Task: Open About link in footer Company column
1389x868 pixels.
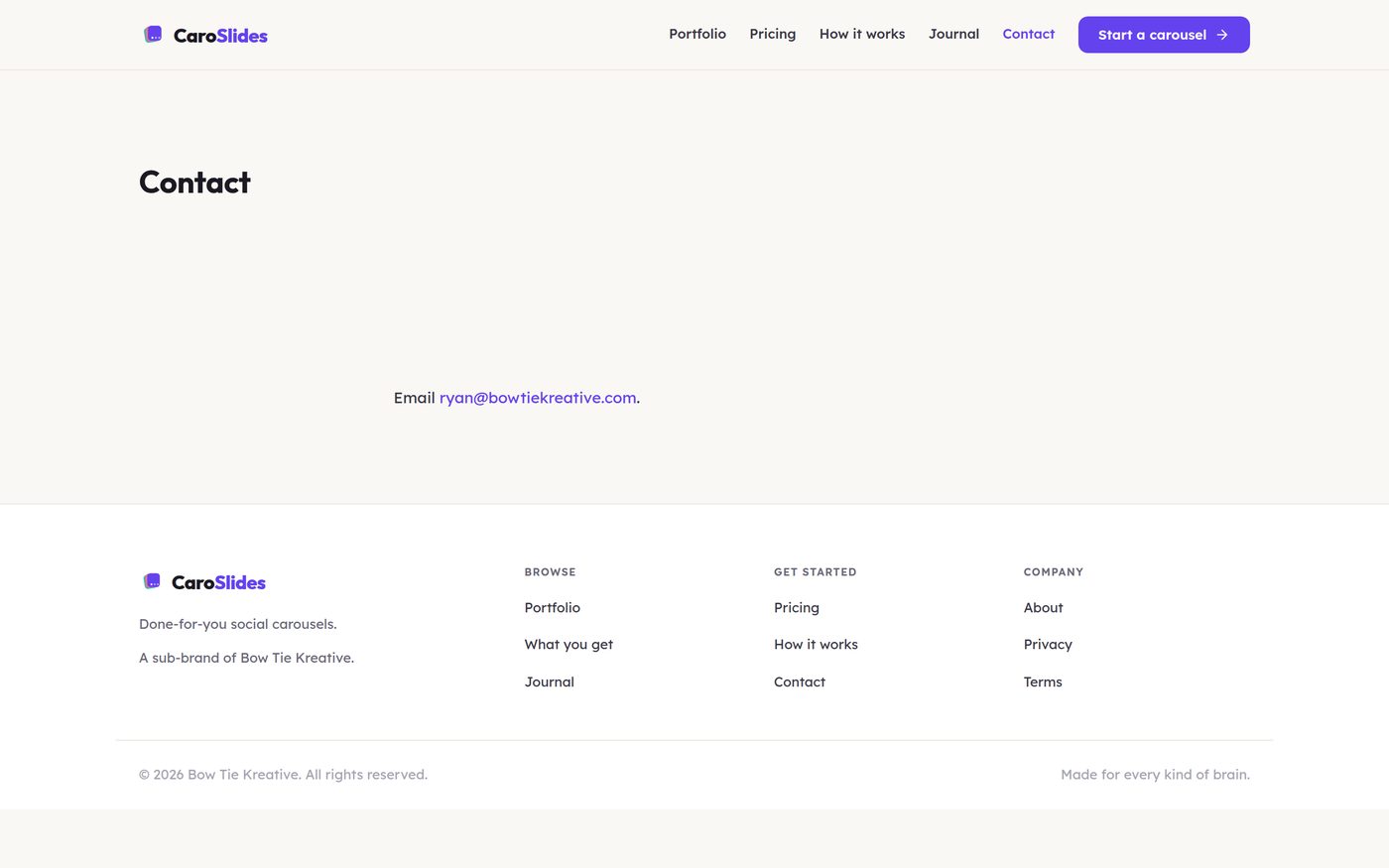Action: click(x=1043, y=608)
